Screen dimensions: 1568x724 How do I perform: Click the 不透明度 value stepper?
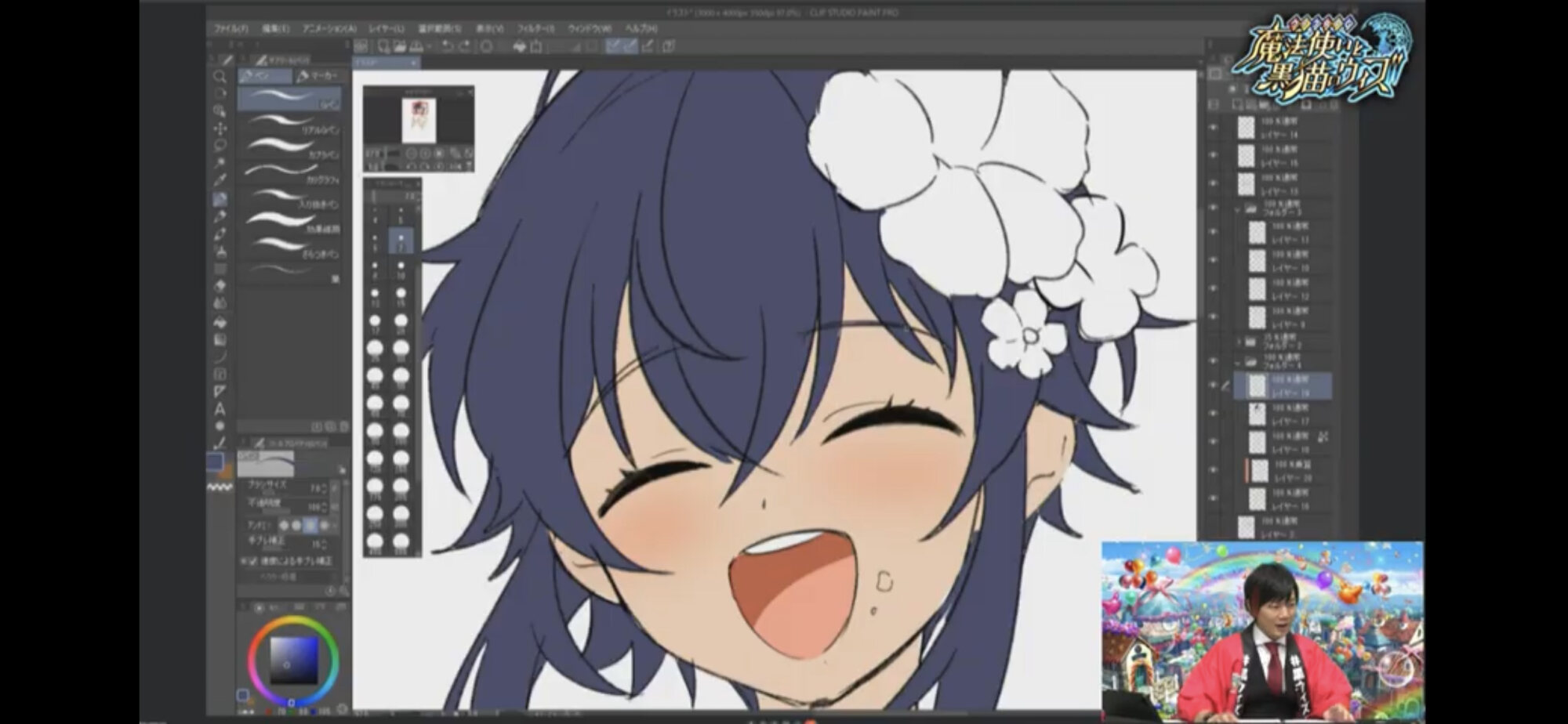[325, 508]
